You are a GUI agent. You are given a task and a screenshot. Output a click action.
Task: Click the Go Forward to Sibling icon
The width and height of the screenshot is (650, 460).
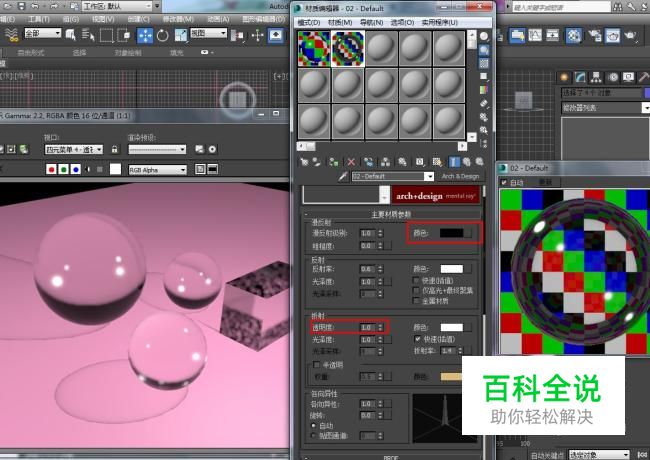pyautogui.click(x=480, y=162)
